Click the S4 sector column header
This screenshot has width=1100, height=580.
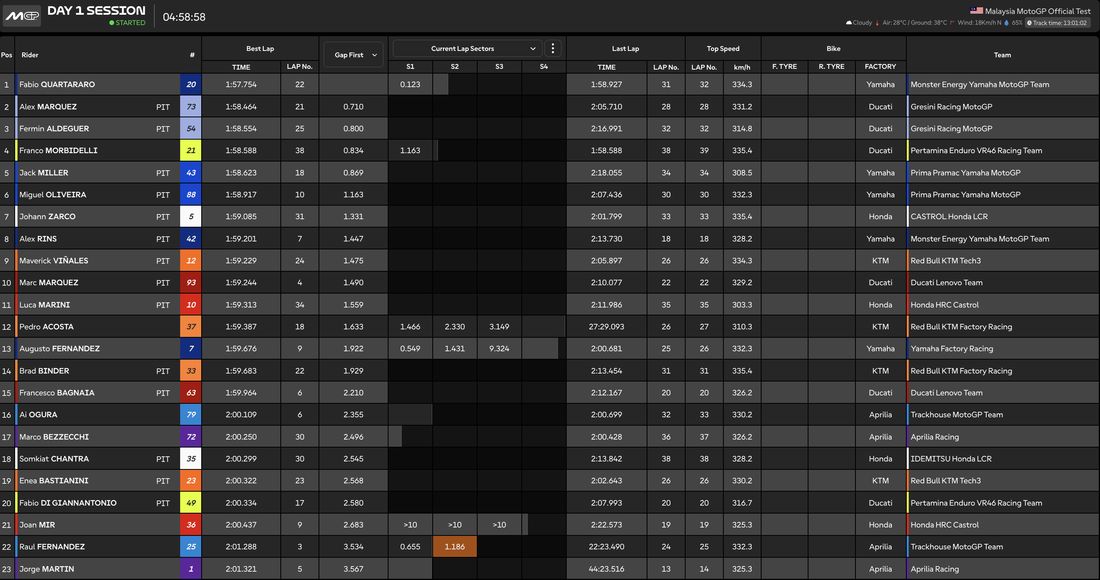click(x=544, y=67)
